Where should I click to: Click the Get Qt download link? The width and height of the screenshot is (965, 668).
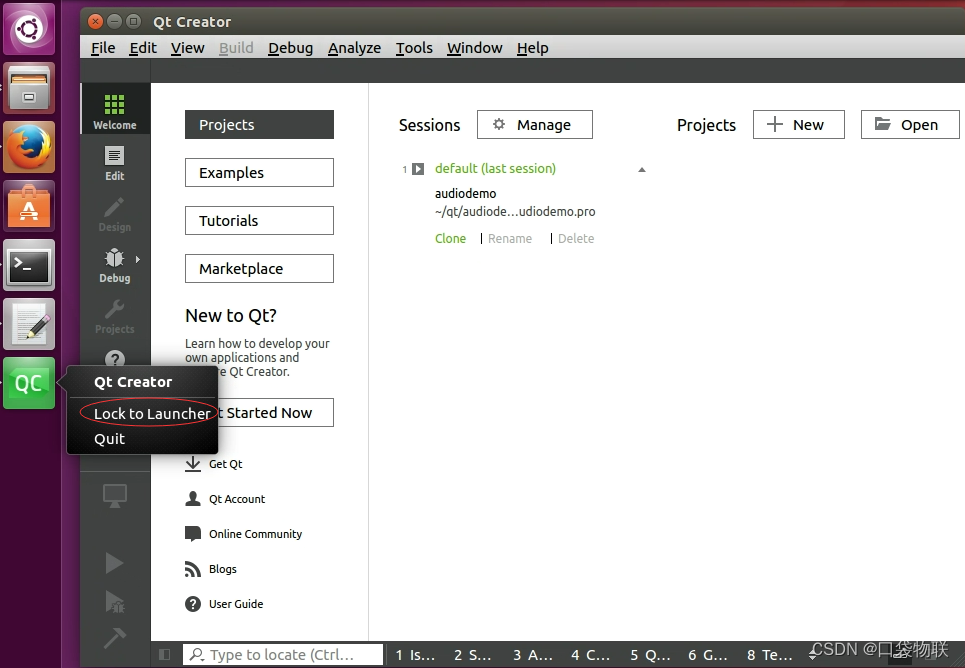coord(214,464)
